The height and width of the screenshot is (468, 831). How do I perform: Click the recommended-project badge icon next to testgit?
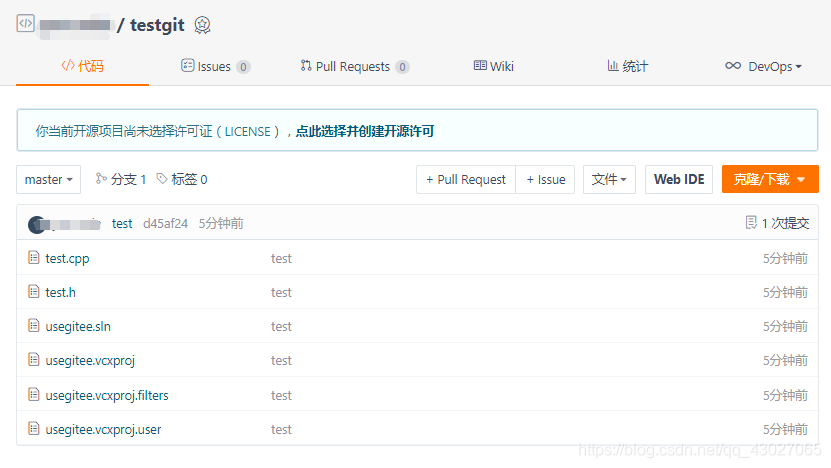click(x=202, y=25)
